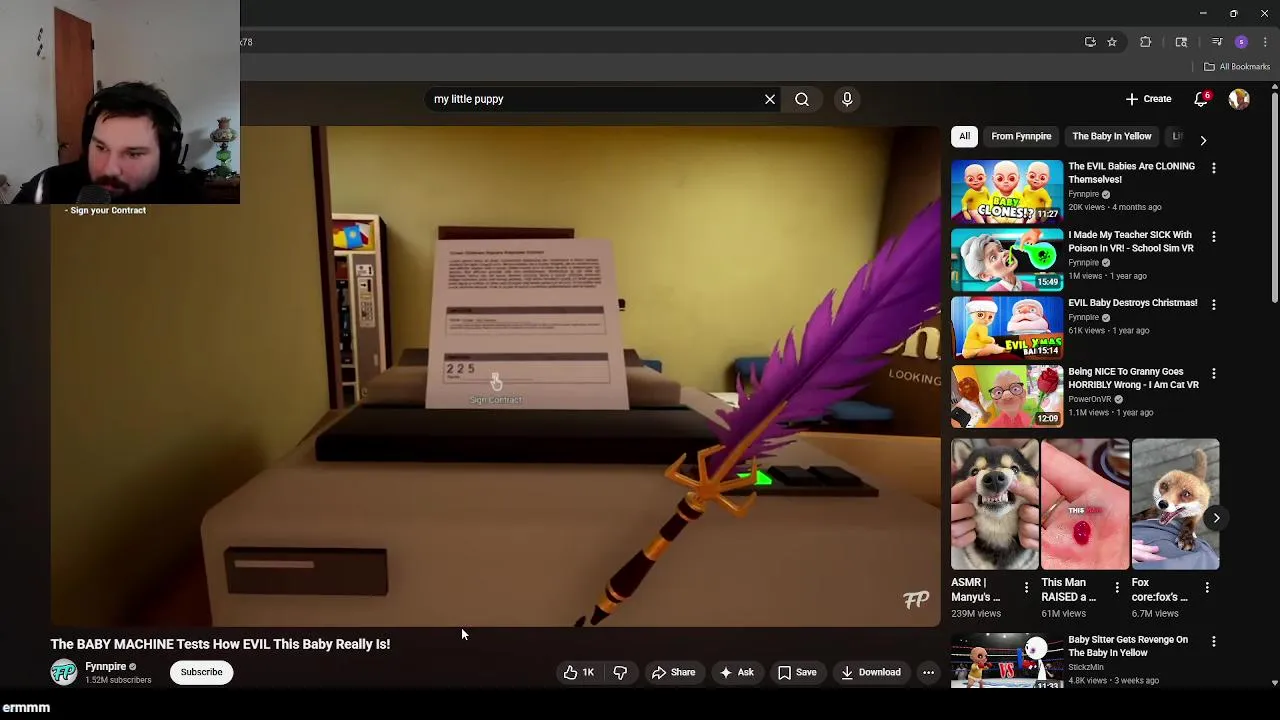1280x720 pixels.
Task: Open options for Teacher SICK video
Action: pyautogui.click(x=1214, y=237)
